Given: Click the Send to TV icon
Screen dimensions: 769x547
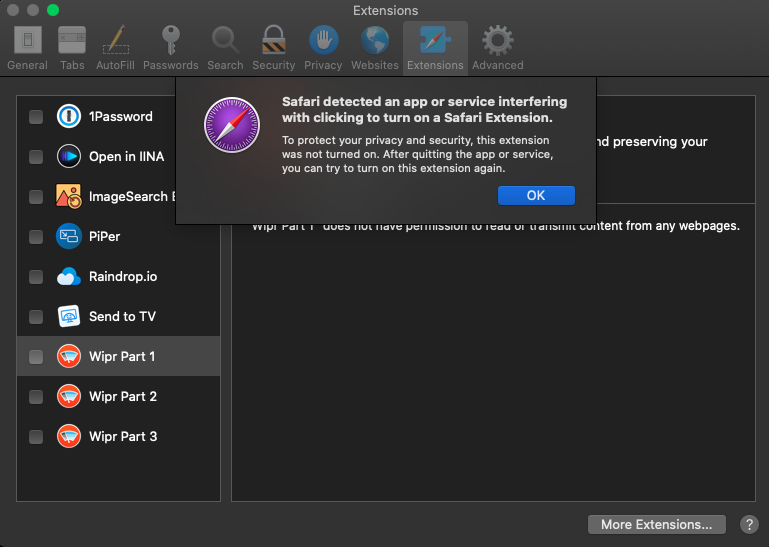Looking at the screenshot, I should (x=69, y=316).
